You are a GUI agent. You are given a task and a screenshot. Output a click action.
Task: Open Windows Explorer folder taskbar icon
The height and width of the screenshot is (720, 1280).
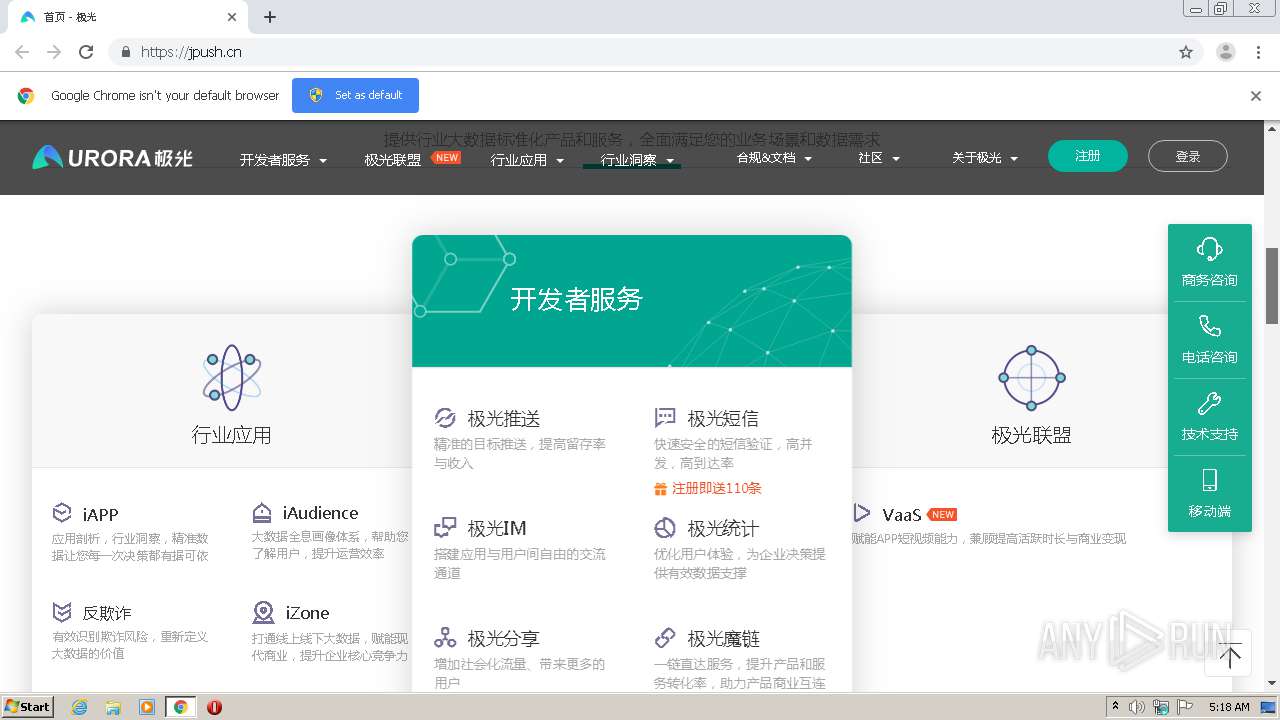click(x=113, y=707)
